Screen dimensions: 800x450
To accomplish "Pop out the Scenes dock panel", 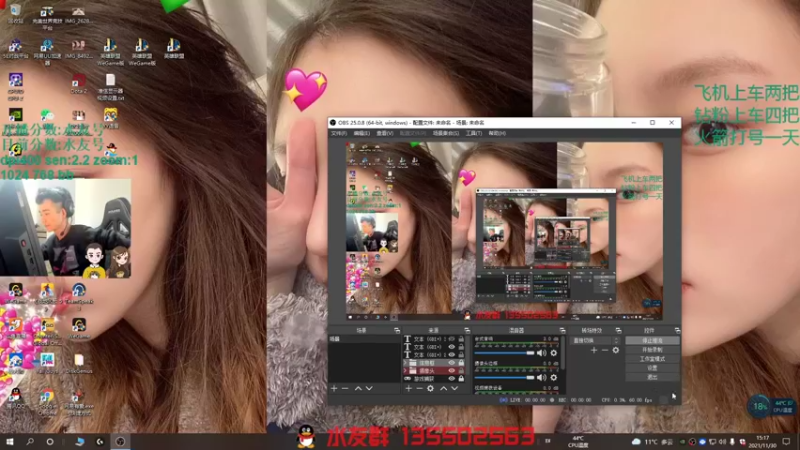I will pos(397,331).
